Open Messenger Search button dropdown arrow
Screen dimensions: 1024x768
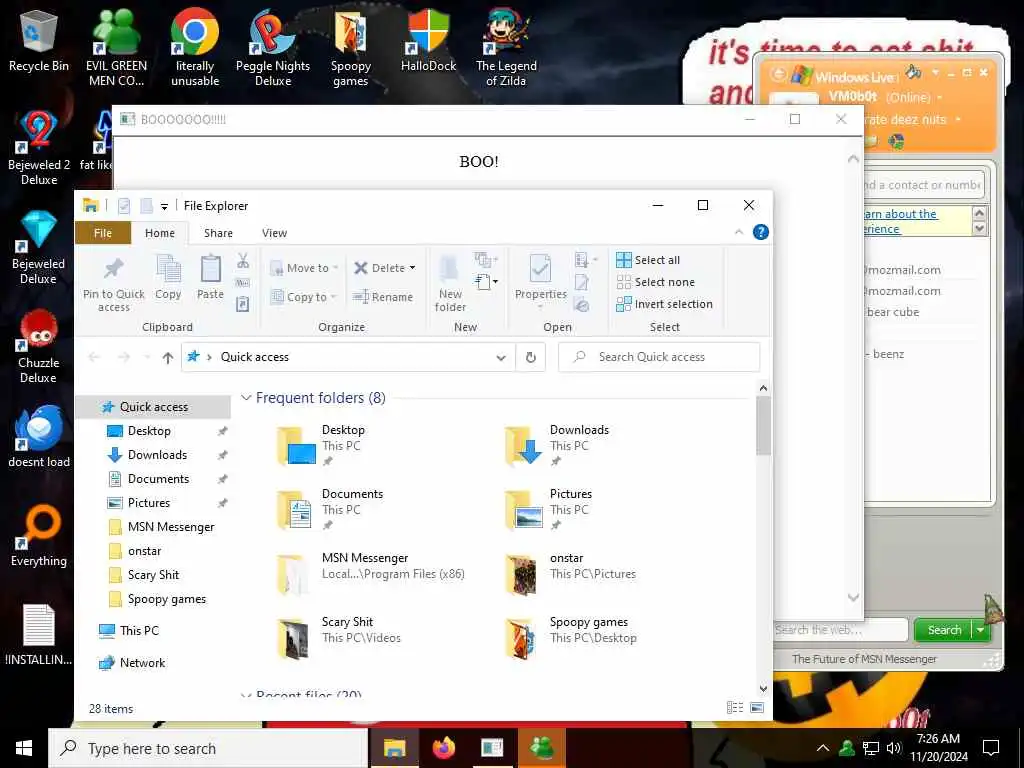pyautogui.click(x=980, y=630)
